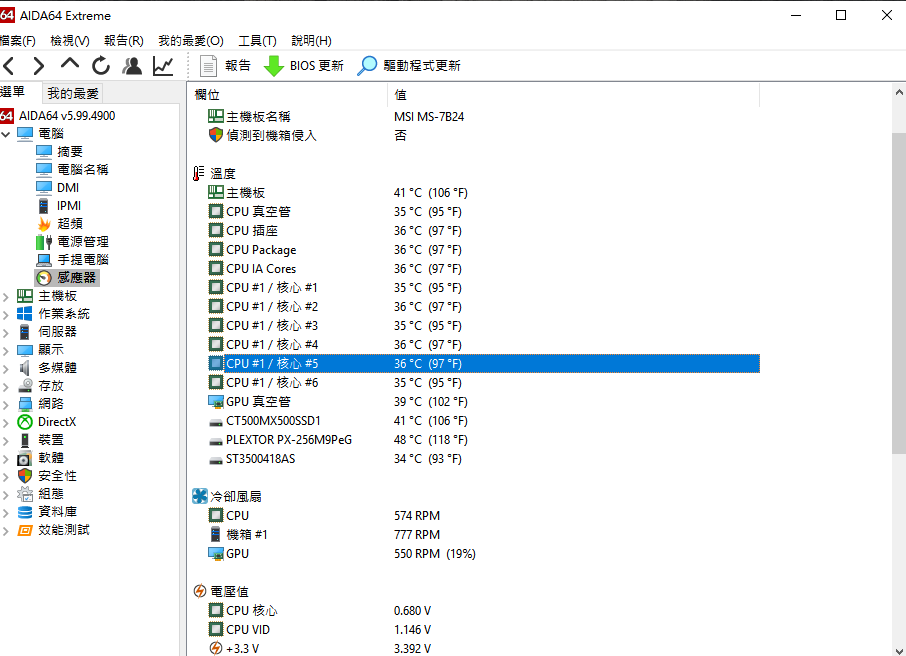Click the 溫度 thermometer section icon
The width and height of the screenshot is (906, 656).
point(199,173)
